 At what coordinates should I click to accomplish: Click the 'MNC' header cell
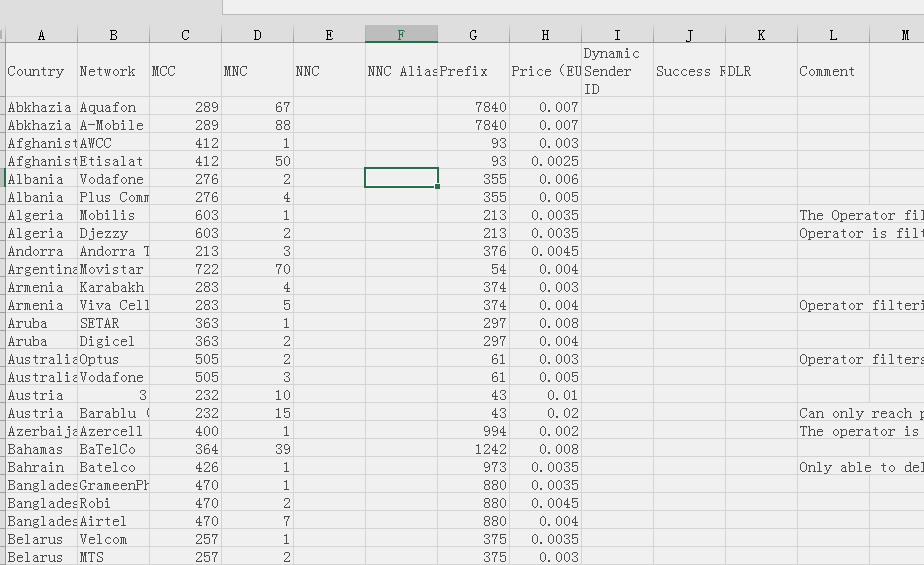[x=258, y=71]
